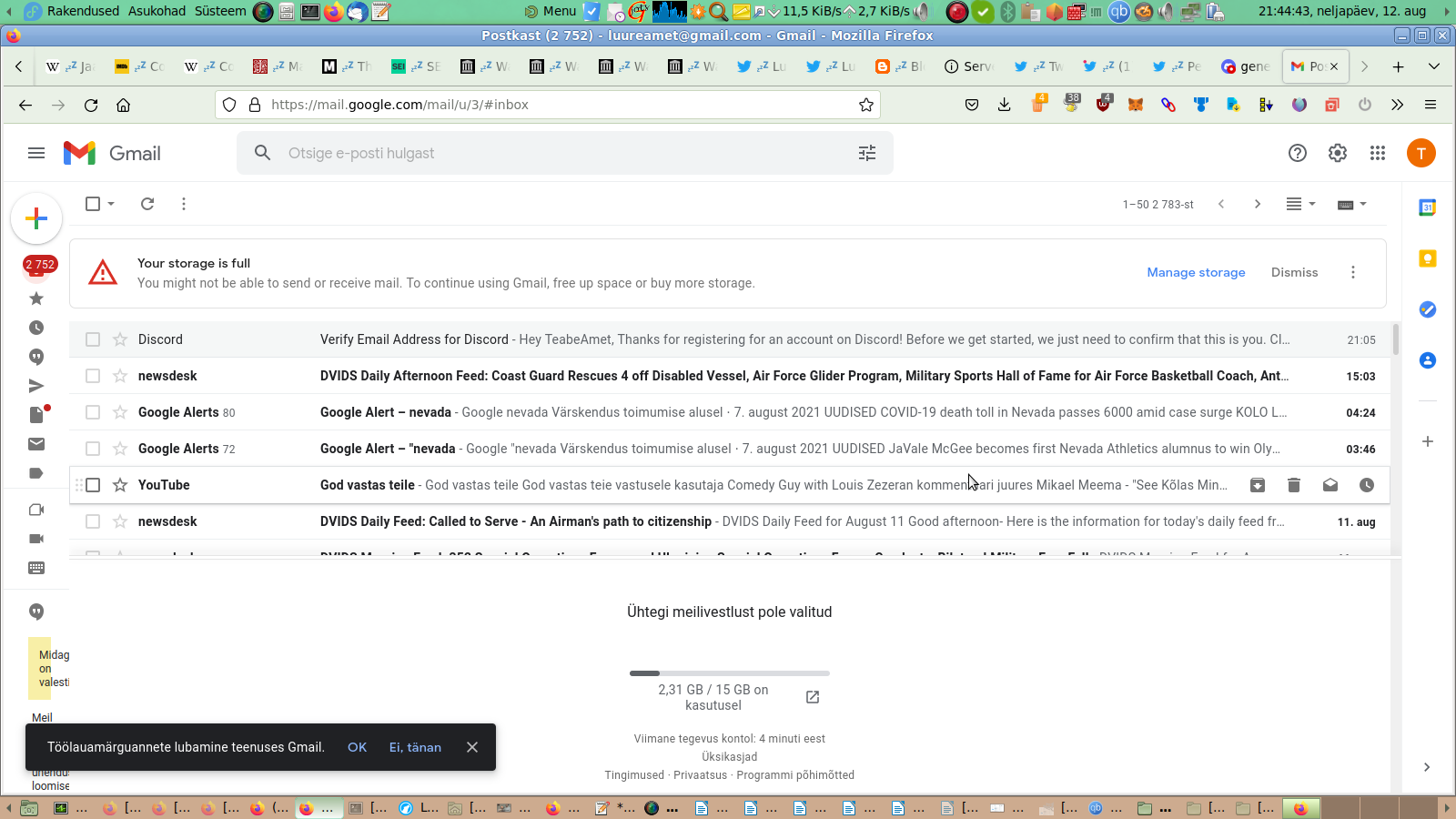Screen dimensions: 1456x819
Task: Open Gmail Support help icon
Action: click(1298, 153)
